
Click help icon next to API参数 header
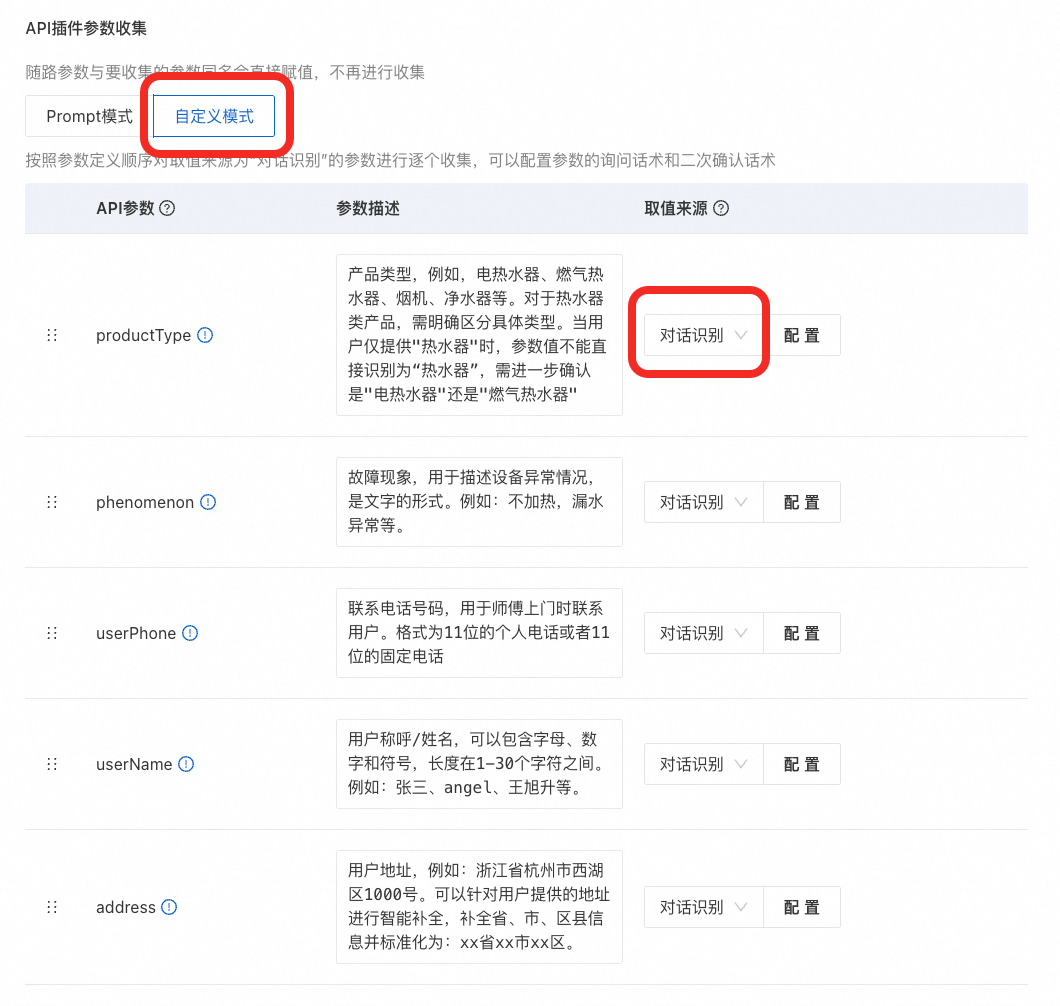tap(167, 208)
